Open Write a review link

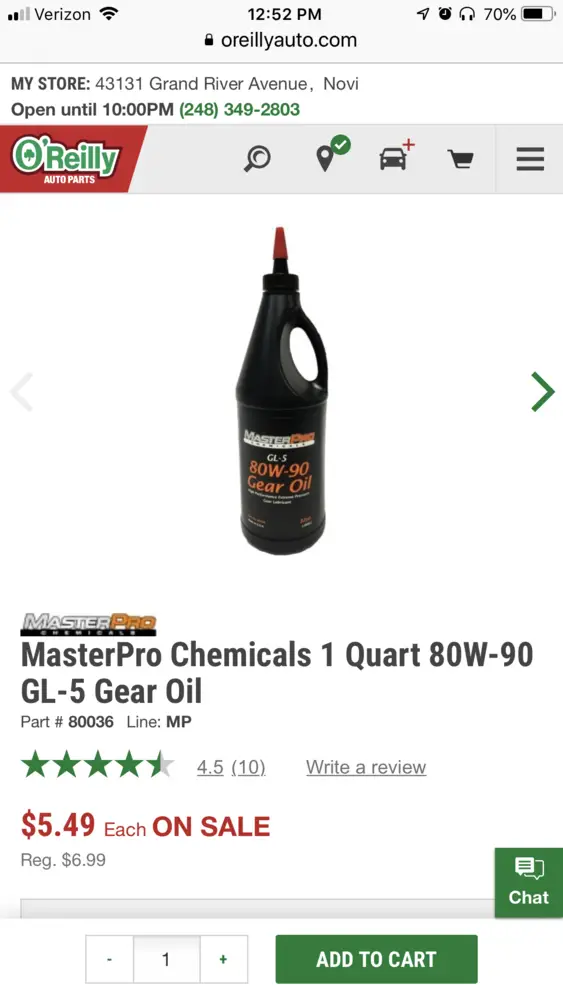tap(366, 767)
